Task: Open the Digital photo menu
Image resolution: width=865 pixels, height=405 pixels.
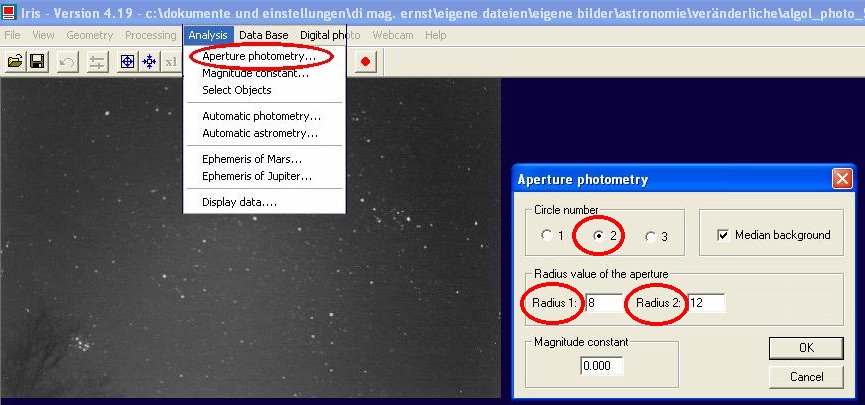Action: [330, 35]
